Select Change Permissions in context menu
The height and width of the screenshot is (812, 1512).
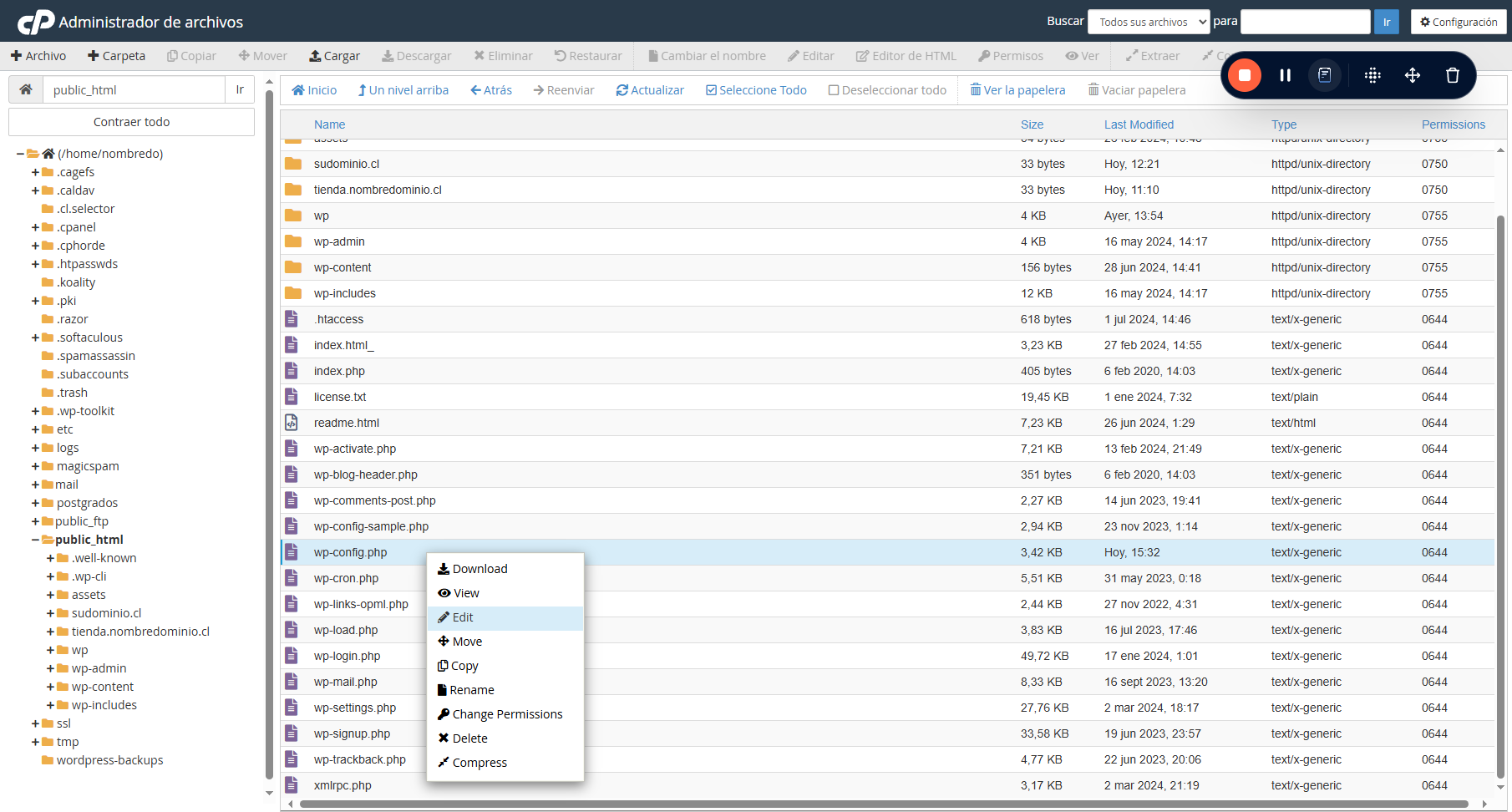(505, 714)
